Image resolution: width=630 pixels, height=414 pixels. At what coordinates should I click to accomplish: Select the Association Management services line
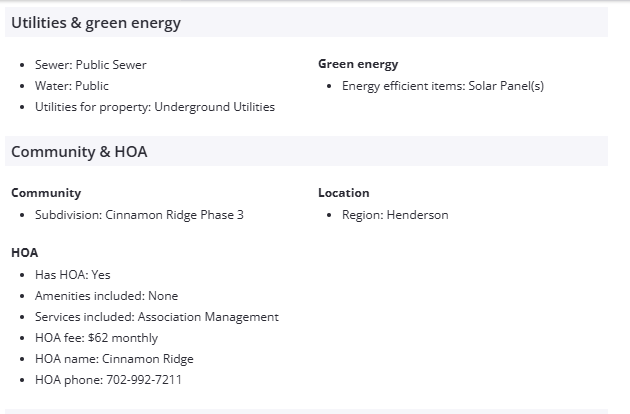point(156,317)
